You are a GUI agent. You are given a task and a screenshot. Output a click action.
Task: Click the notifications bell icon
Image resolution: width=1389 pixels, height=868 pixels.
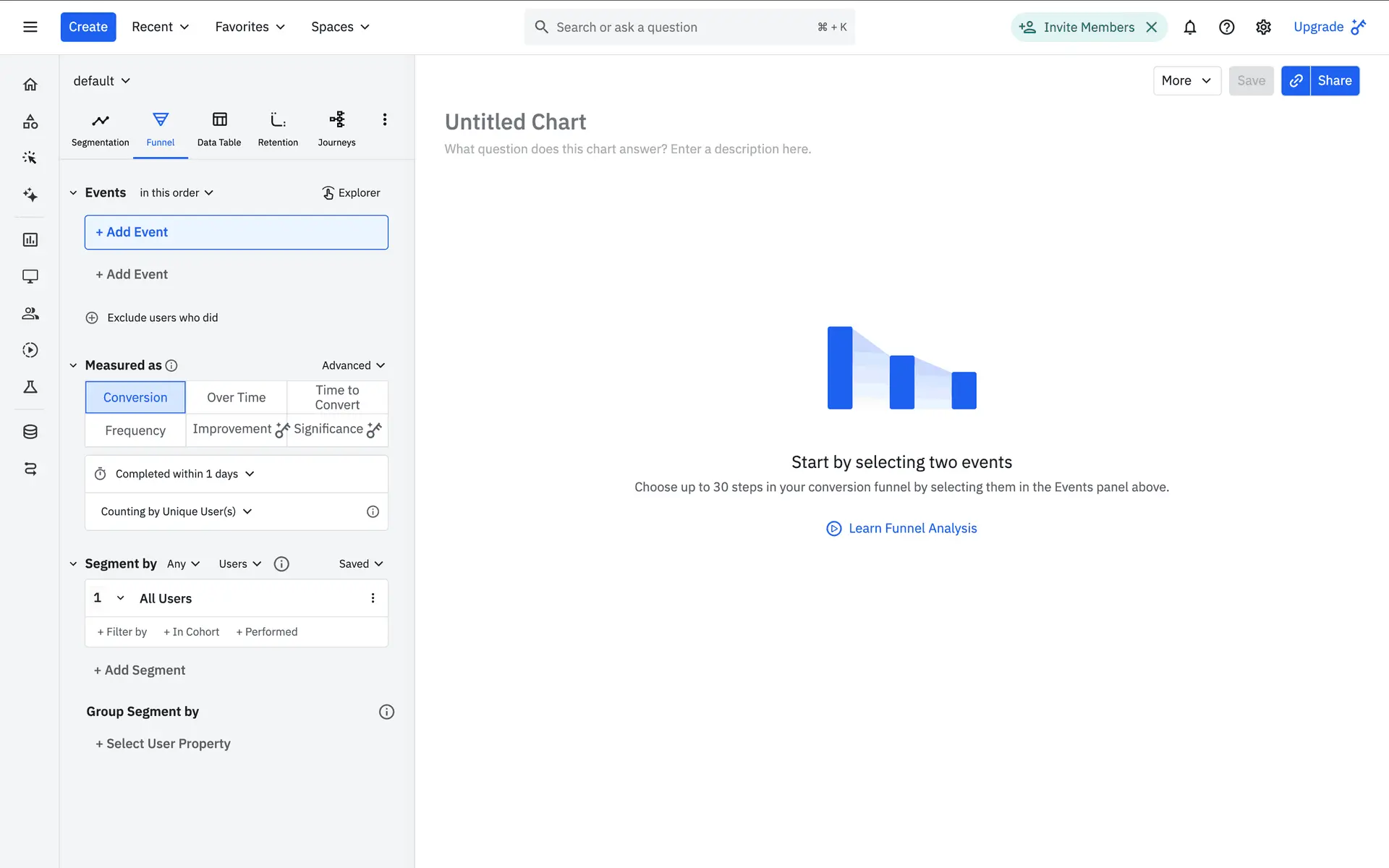point(1189,27)
